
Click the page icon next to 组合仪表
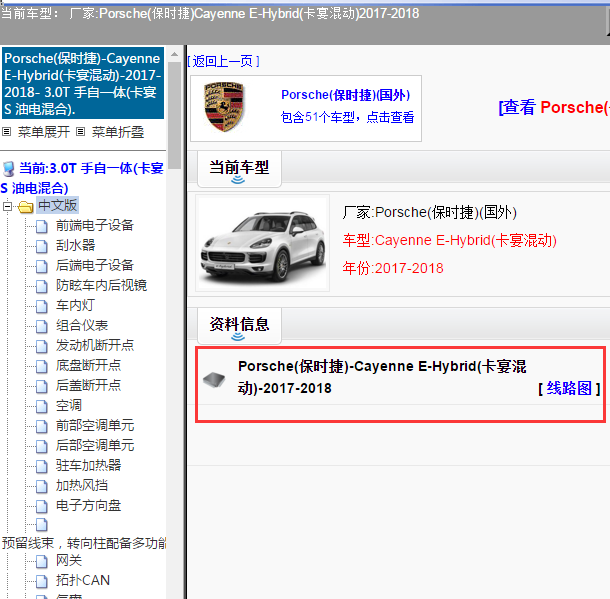pos(42,326)
